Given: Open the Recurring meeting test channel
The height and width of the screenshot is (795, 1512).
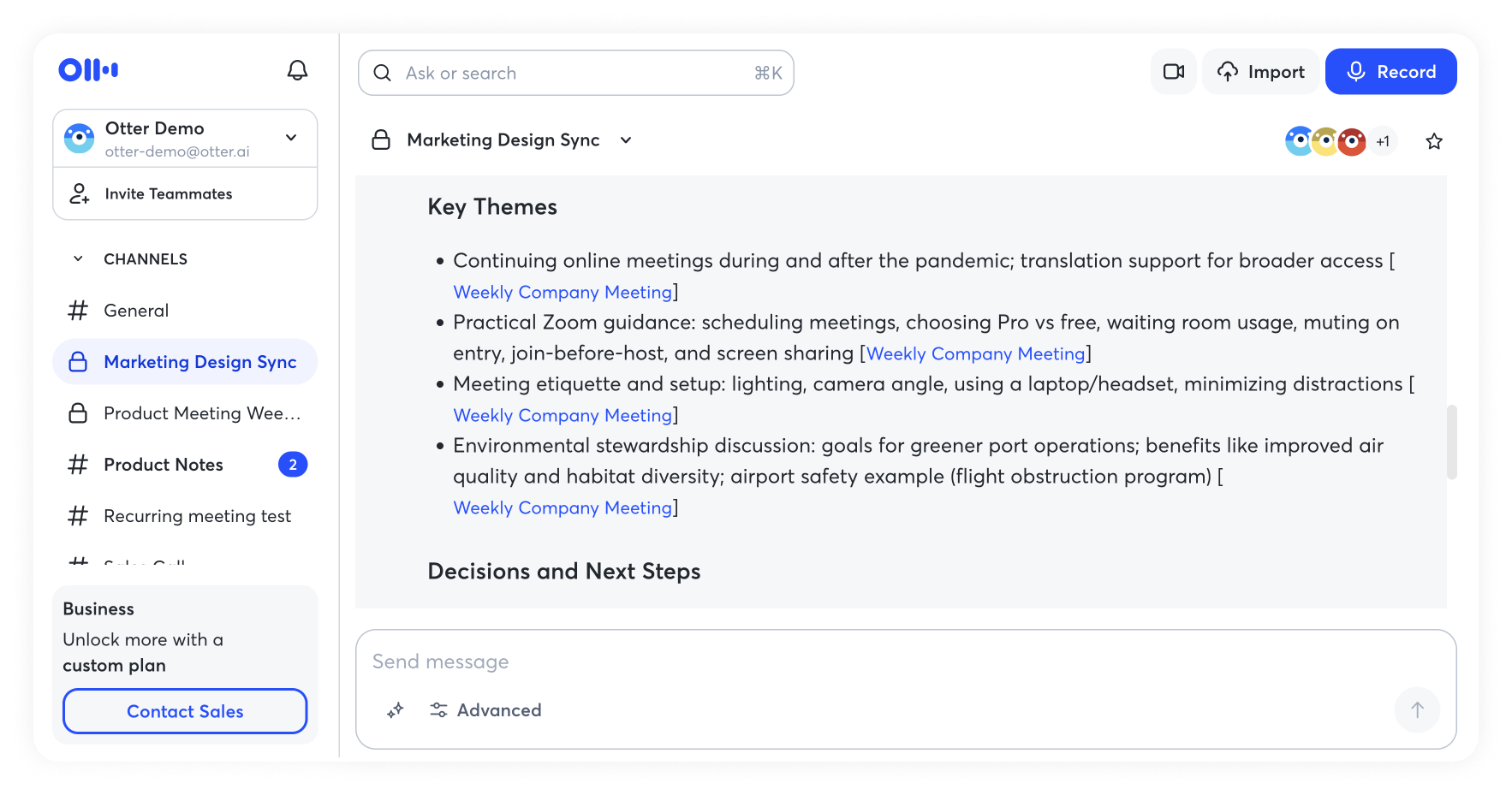Looking at the screenshot, I should [x=197, y=516].
